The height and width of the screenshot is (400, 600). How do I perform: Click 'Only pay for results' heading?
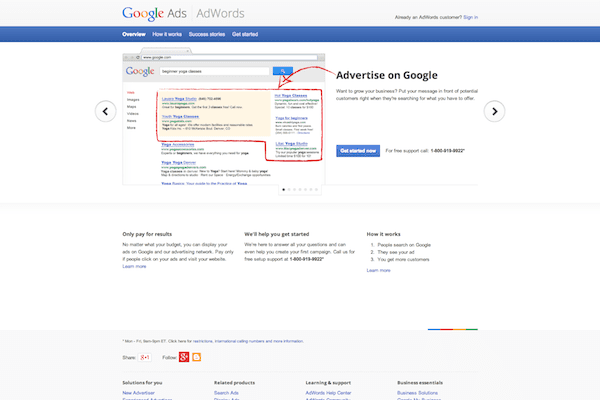click(147, 234)
